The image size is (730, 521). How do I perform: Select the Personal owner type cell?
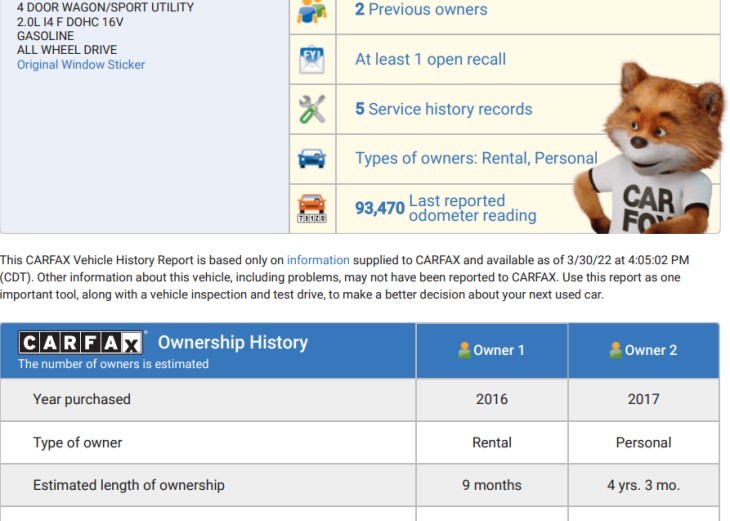(643, 442)
